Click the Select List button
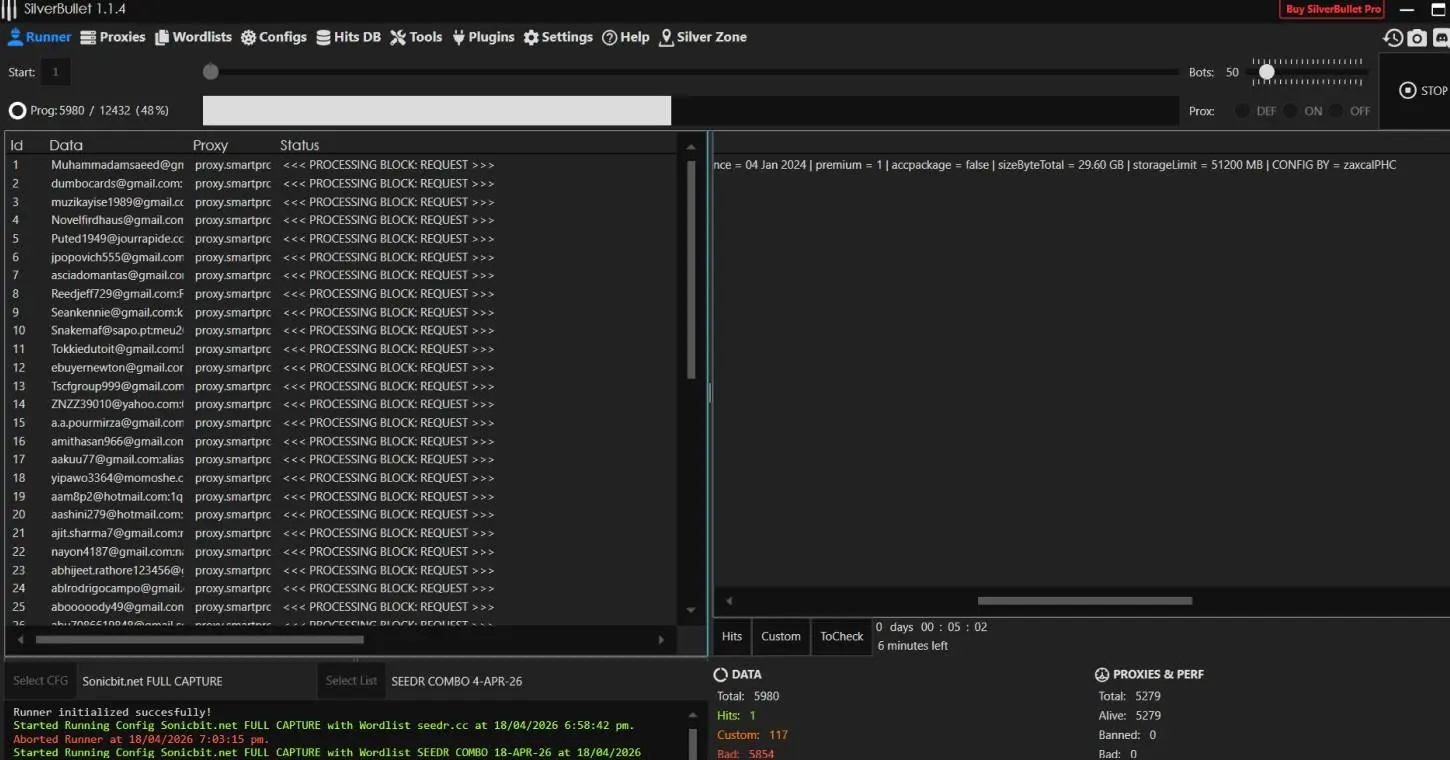This screenshot has width=1450, height=760. pos(351,681)
